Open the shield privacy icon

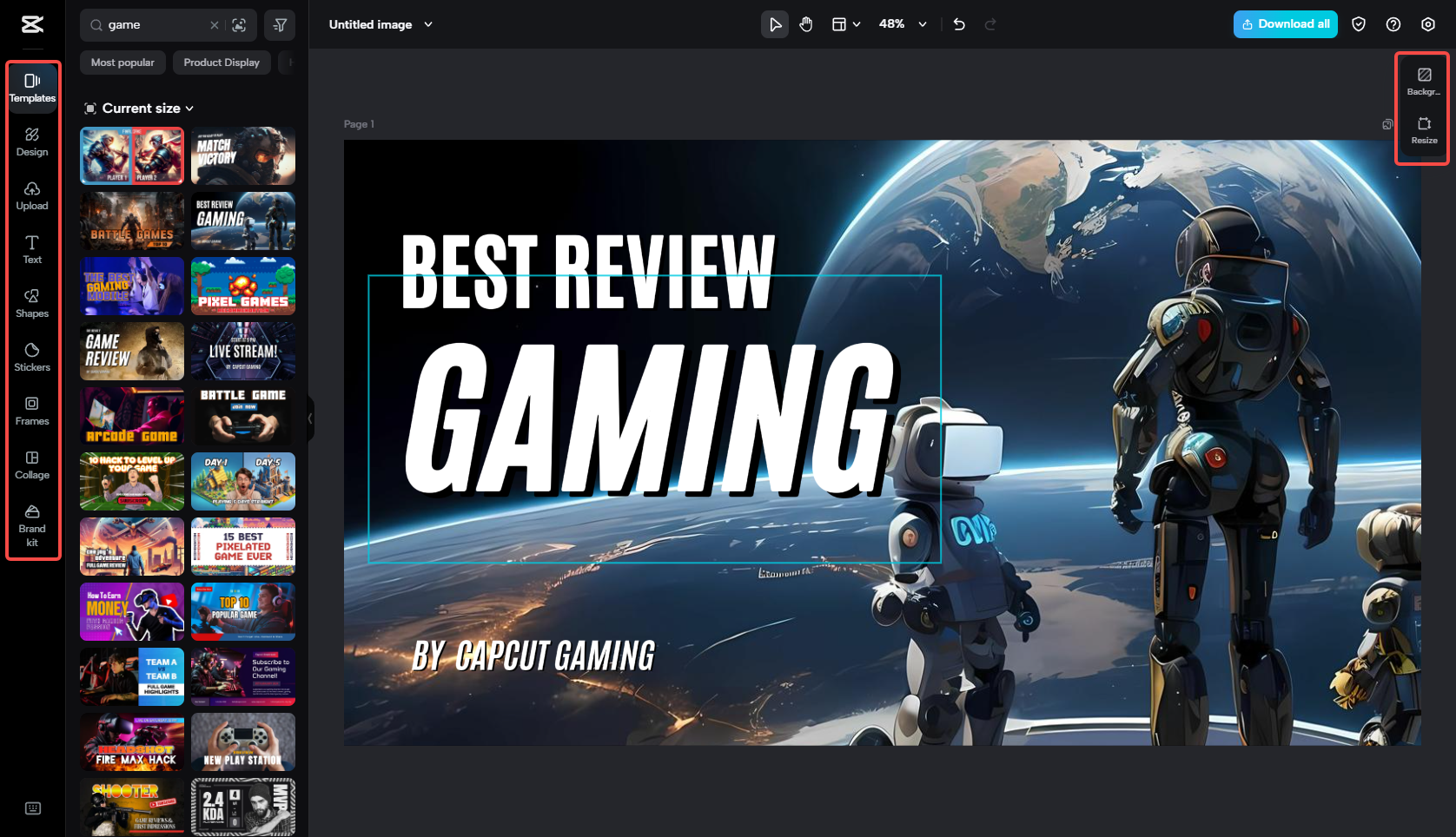point(1359,24)
